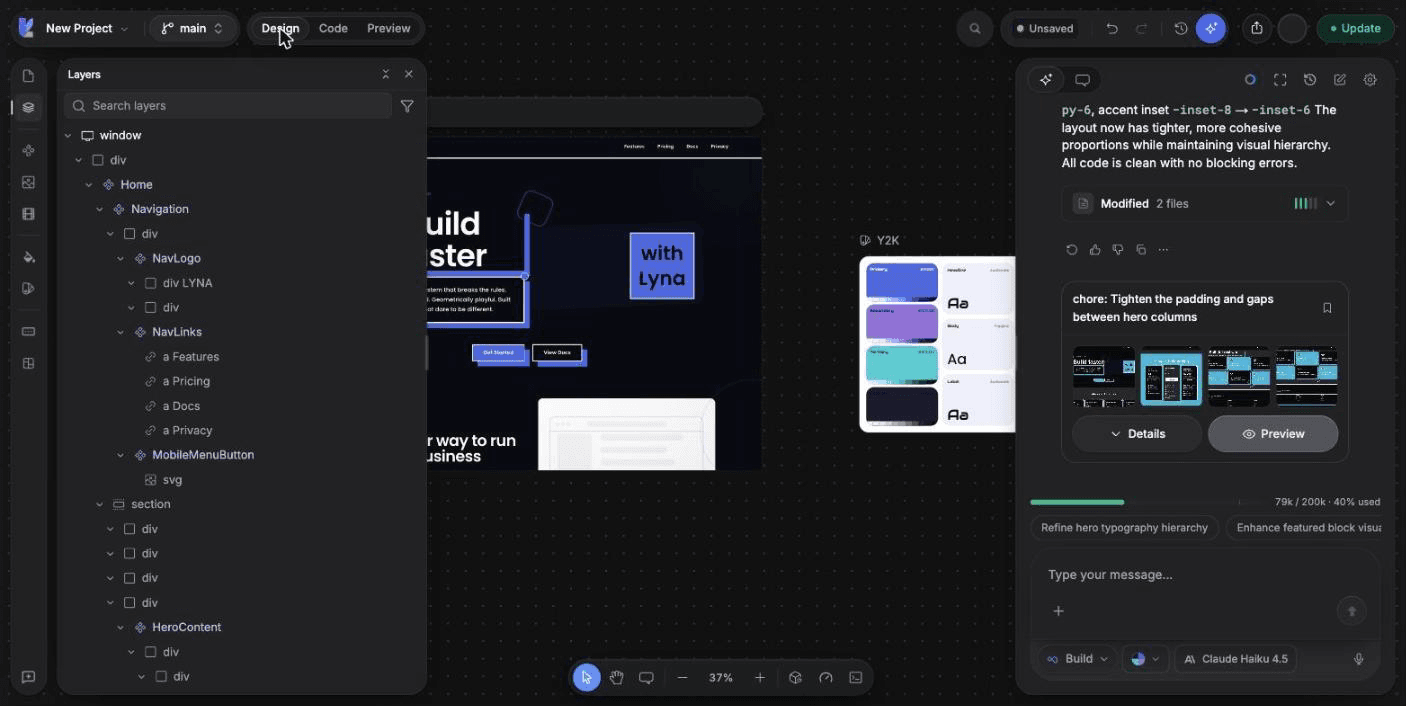
Task: Click the feedback icon at sidebar bottom
Action: tap(28, 677)
